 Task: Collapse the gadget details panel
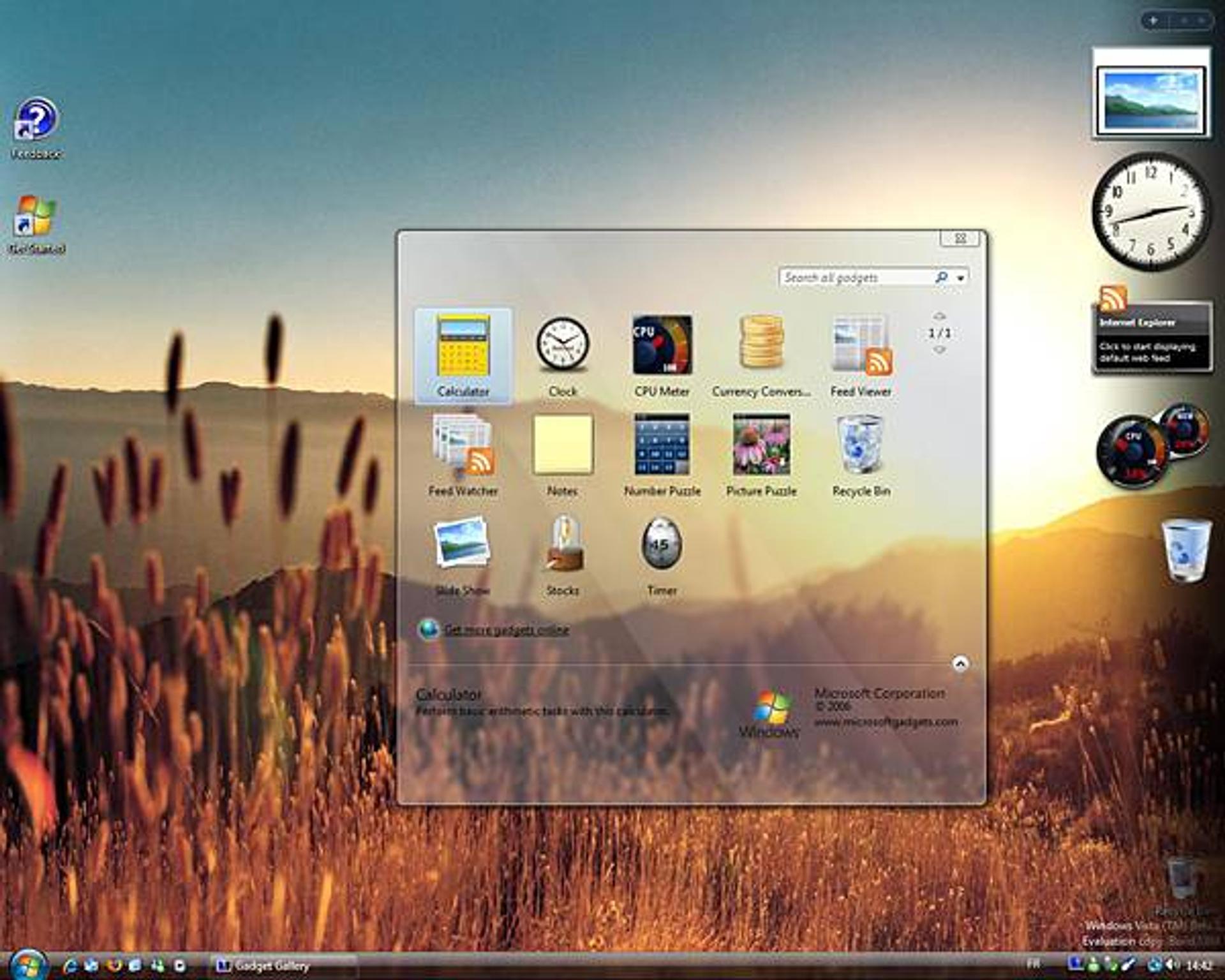point(959,664)
